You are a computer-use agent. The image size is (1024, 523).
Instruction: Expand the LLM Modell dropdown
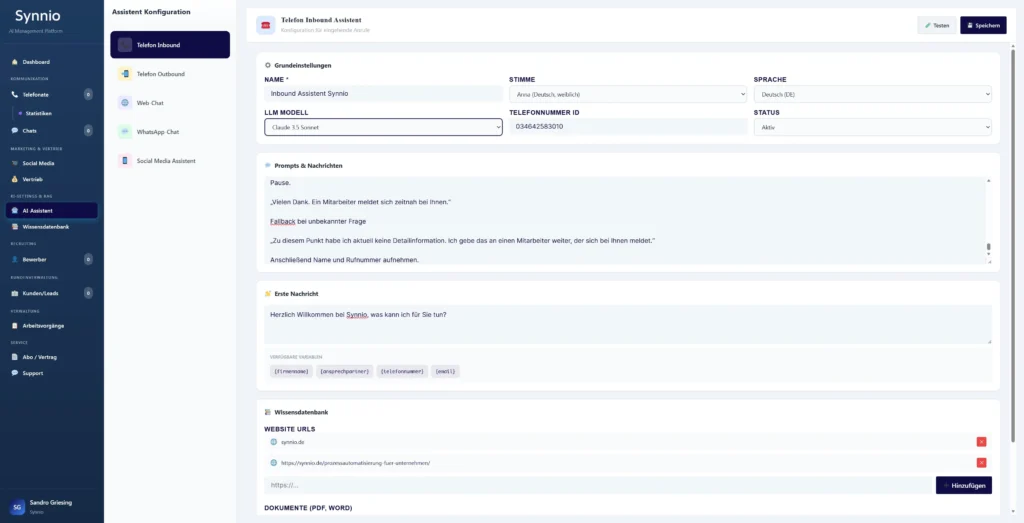[x=383, y=127]
